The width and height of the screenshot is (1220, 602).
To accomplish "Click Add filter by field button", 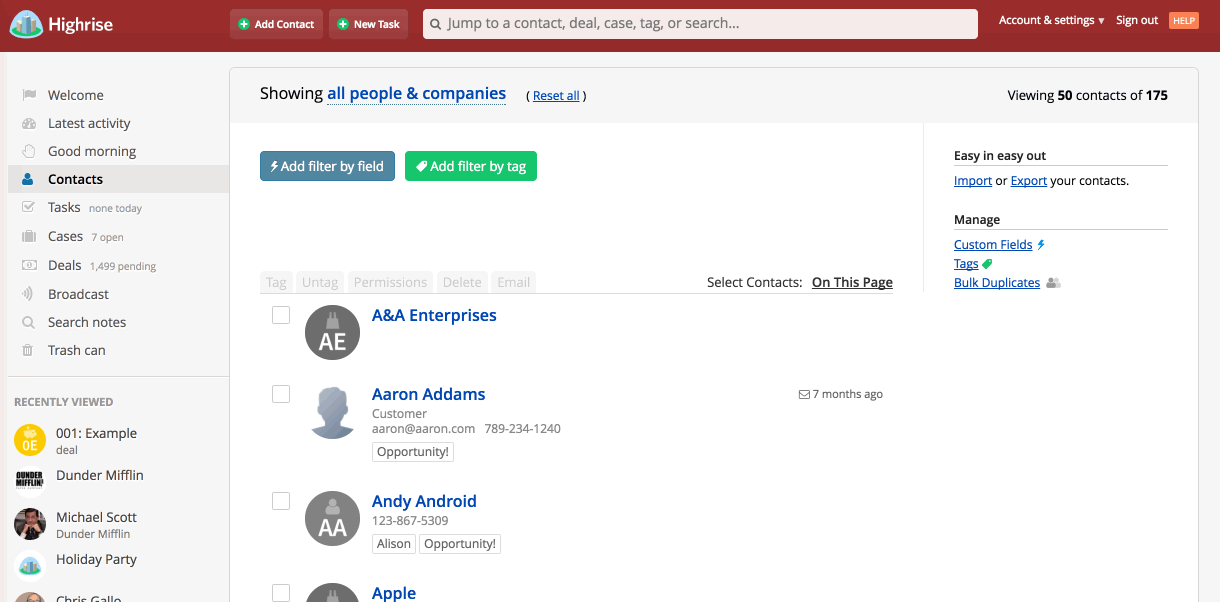I will (x=328, y=166).
